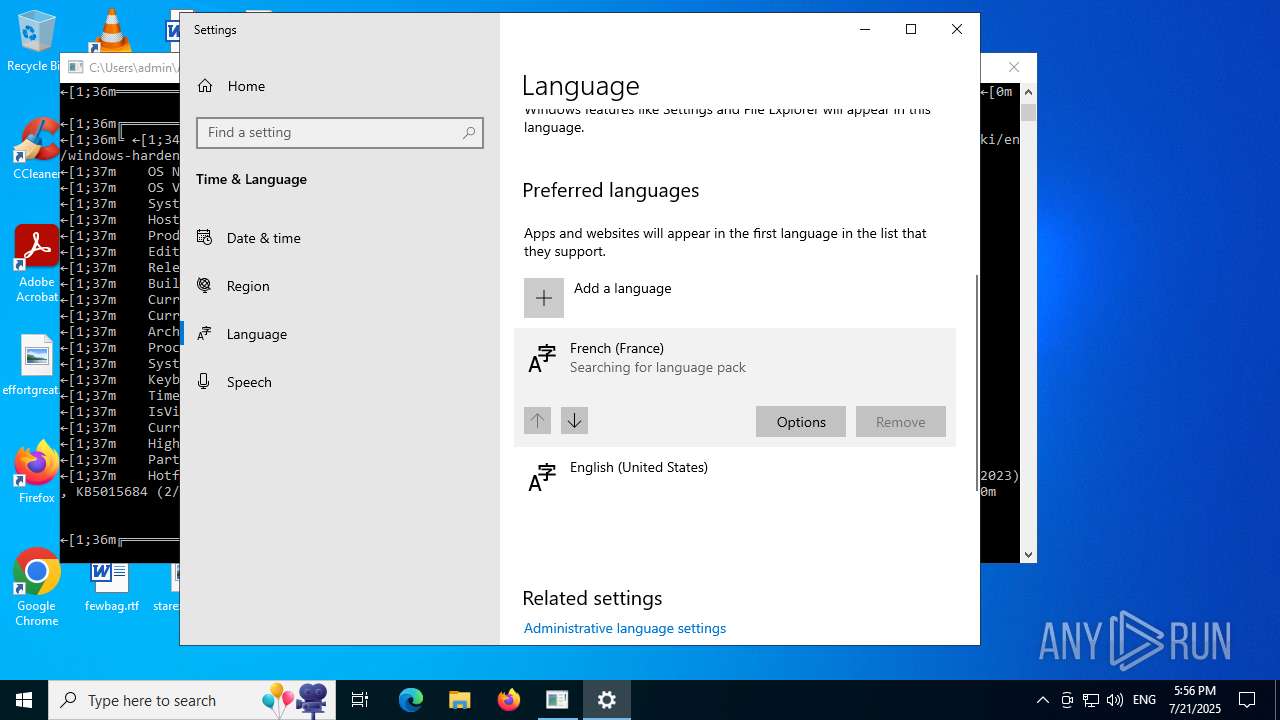This screenshot has width=1280, height=720.
Task: Move French (France) up in list
Action: click(x=537, y=421)
